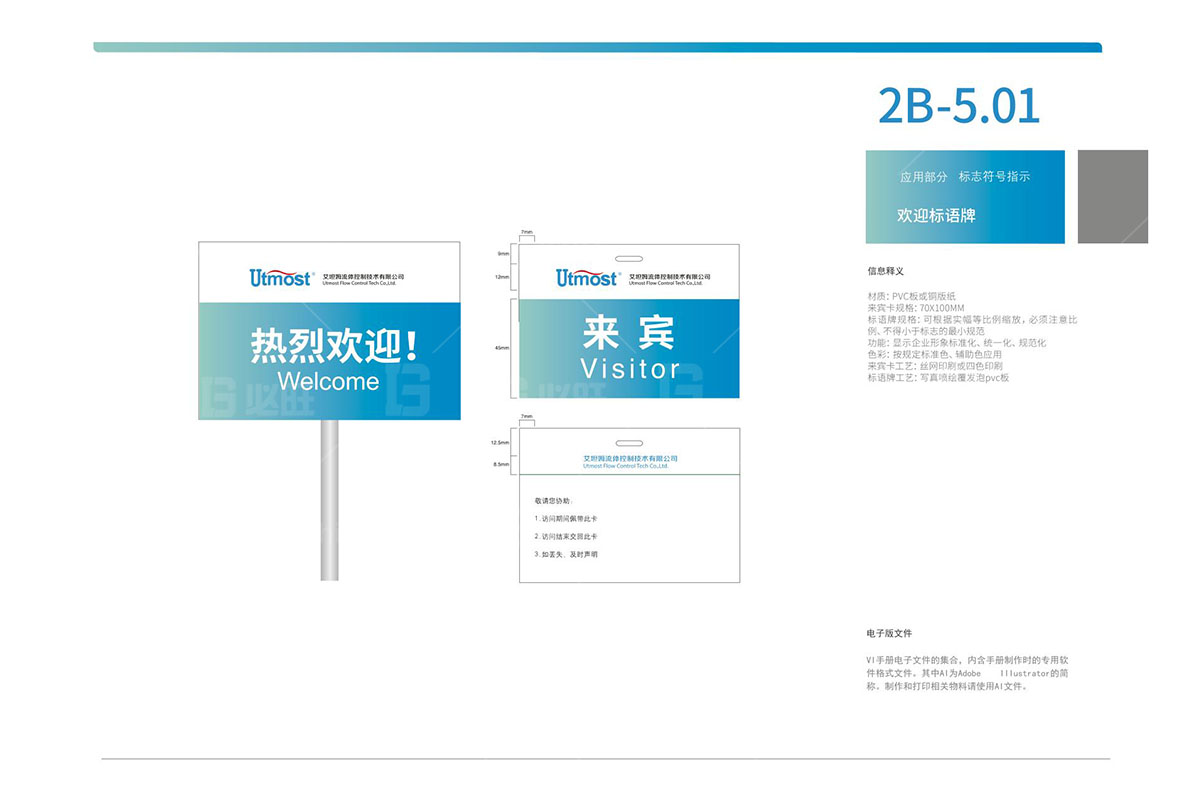Viewport: 1200px width, 800px height.
Task: Click the paragraph starting with "VI手册电子文件的集合"
Action: point(969,674)
